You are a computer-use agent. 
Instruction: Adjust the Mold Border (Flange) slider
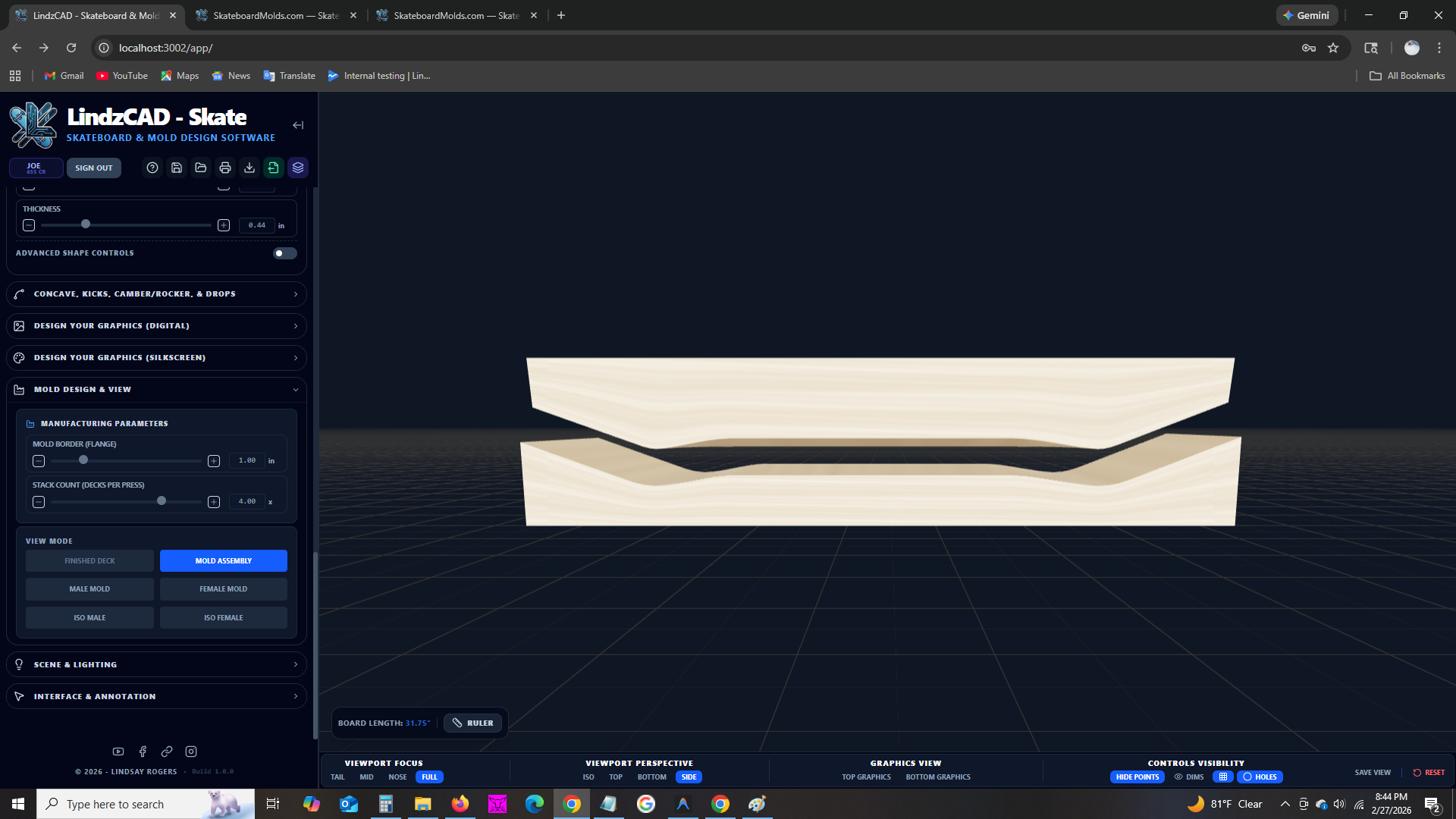[x=83, y=460]
